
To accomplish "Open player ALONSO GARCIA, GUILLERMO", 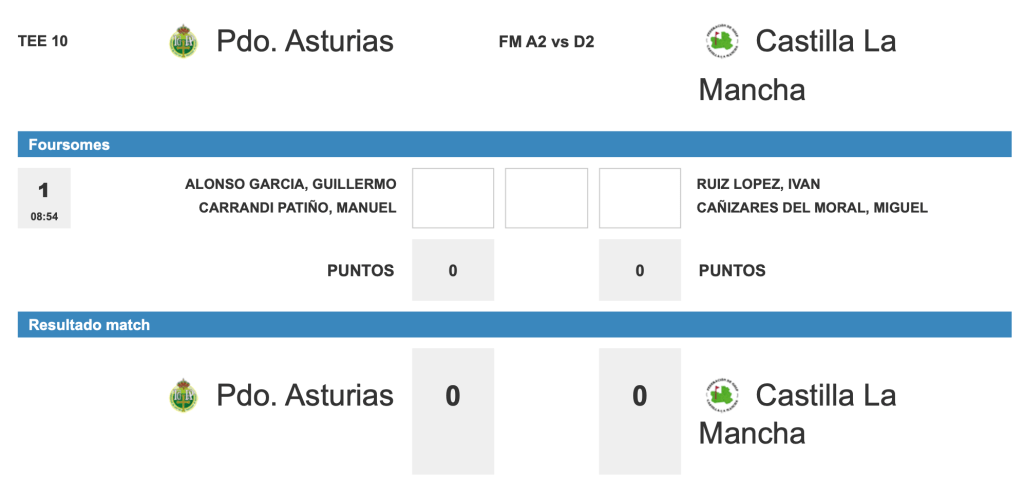I will point(290,184).
